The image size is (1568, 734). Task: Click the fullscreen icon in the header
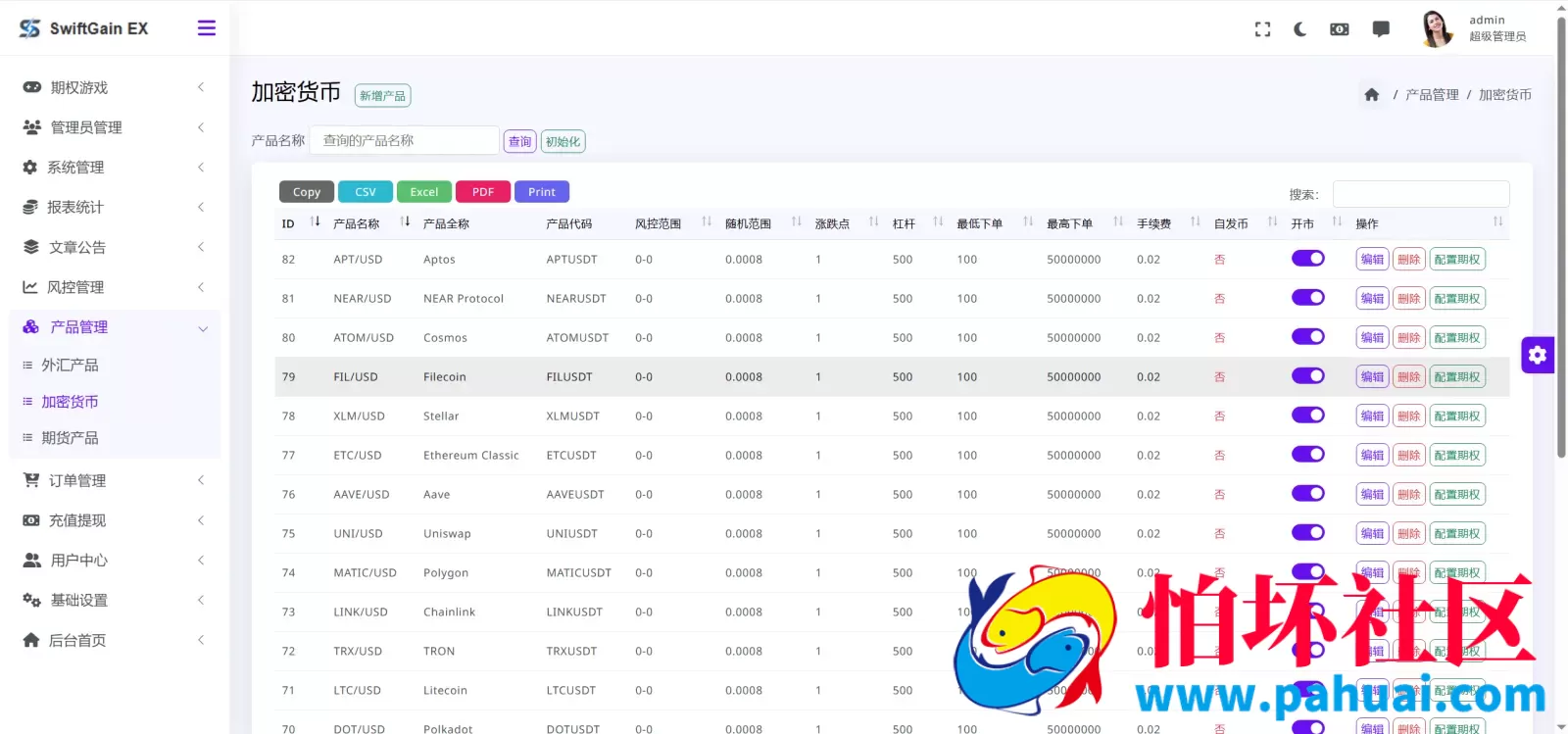[1262, 29]
